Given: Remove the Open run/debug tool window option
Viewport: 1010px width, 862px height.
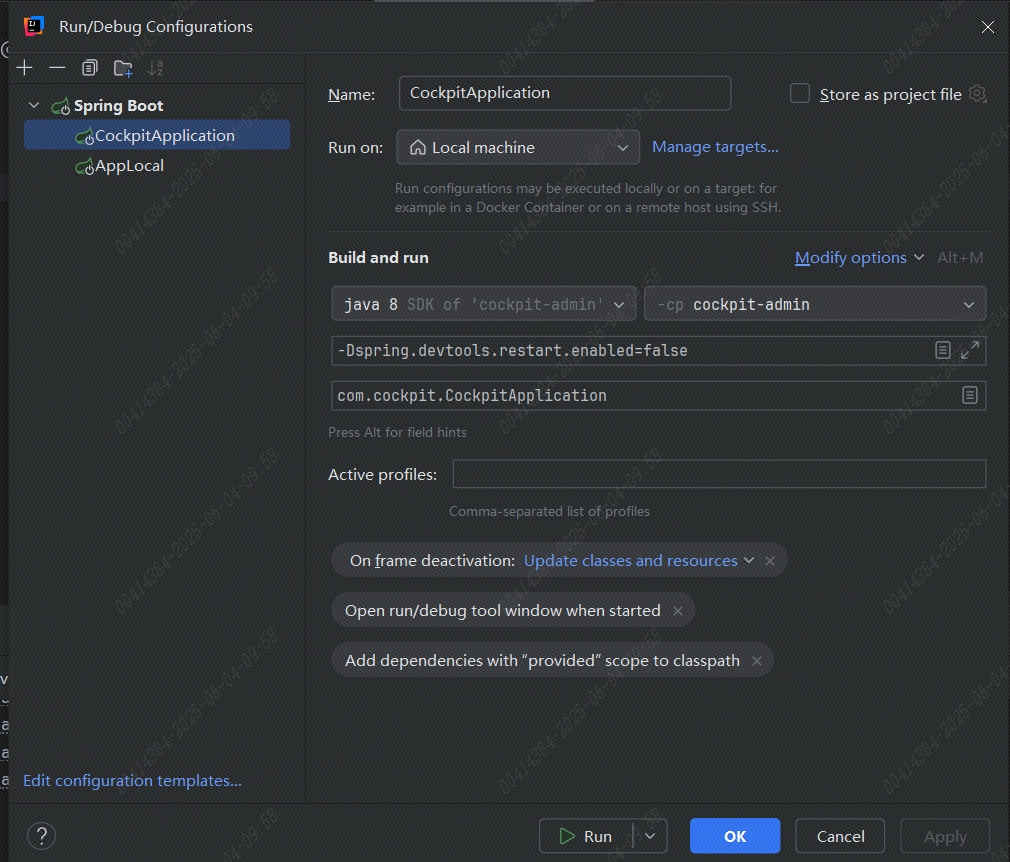Looking at the screenshot, I should coord(678,610).
